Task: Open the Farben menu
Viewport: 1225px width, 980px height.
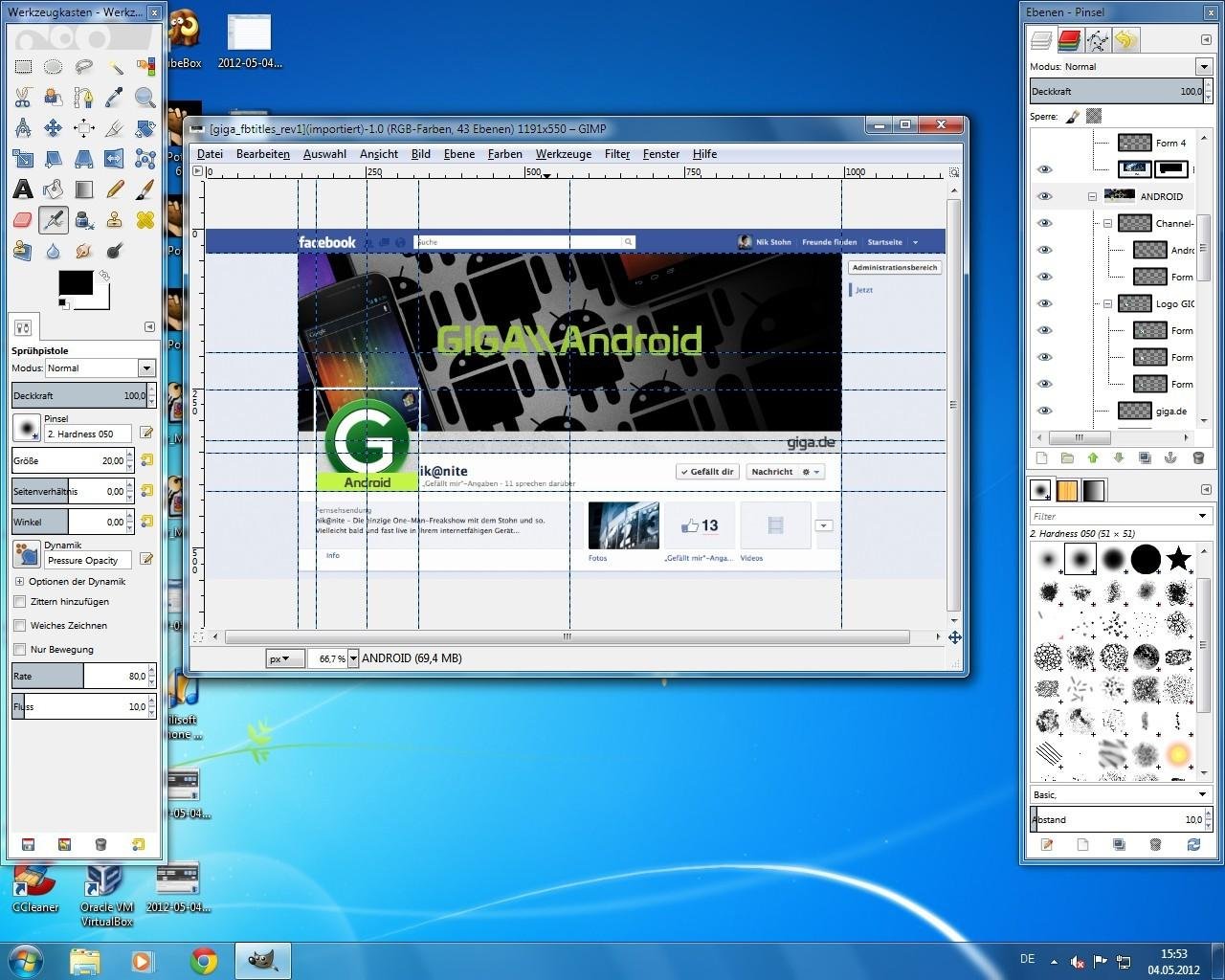Action: coord(505,154)
